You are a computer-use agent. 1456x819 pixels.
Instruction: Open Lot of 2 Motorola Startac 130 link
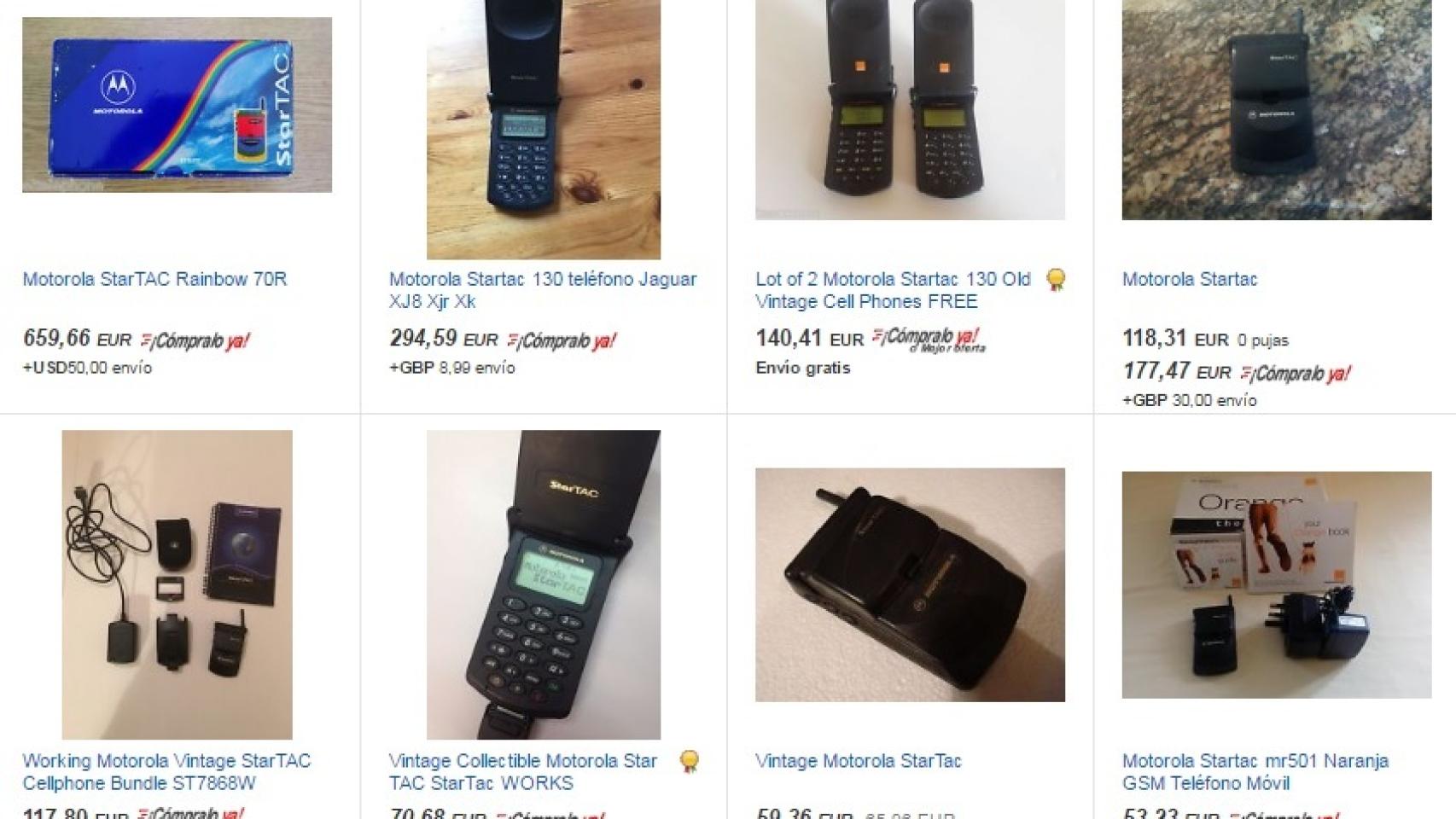[893, 290]
